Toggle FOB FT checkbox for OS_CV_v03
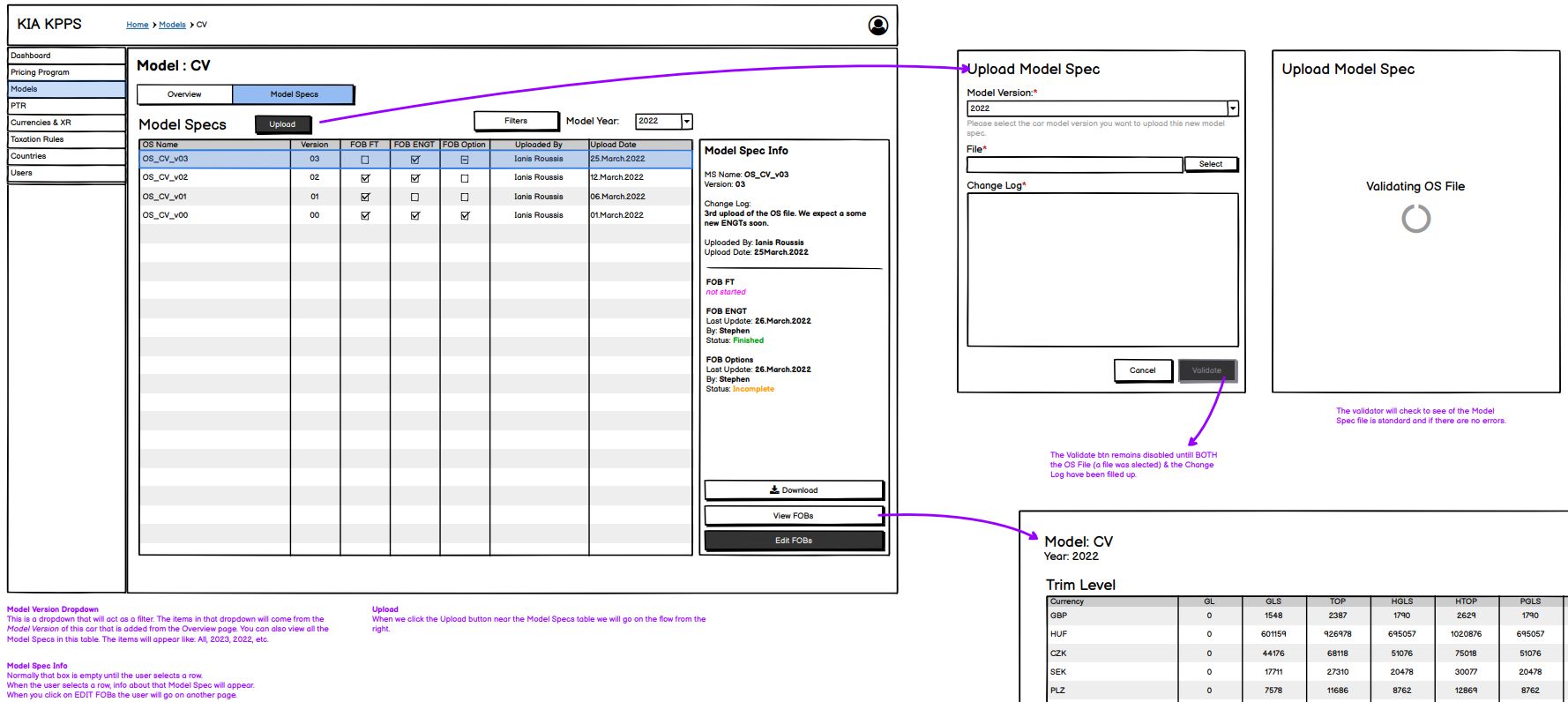 click(x=365, y=160)
